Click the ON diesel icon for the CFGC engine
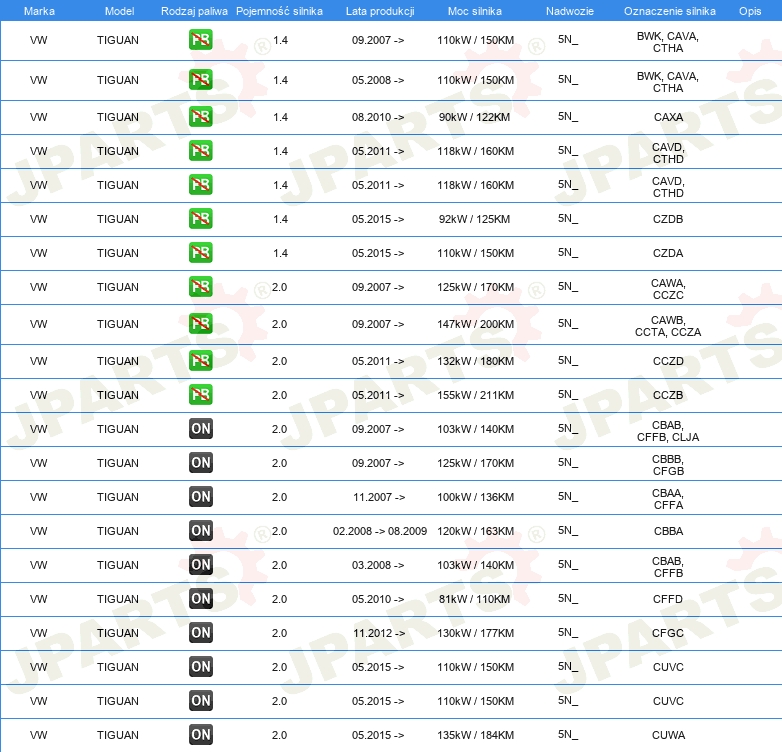This screenshot has width=782, height=752. [200, 632]
